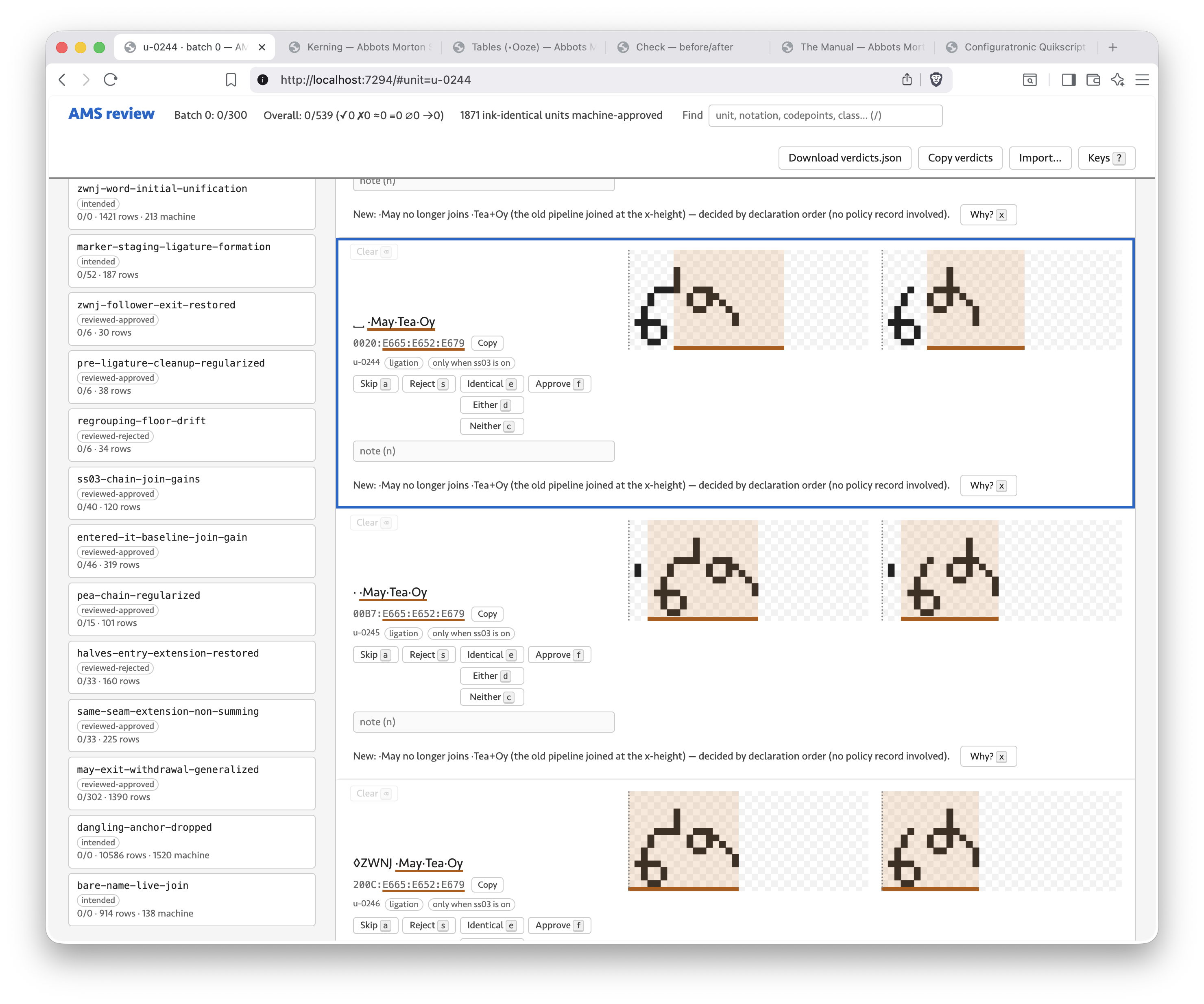Open dangling-anchor-dropped class

point(192,841)
